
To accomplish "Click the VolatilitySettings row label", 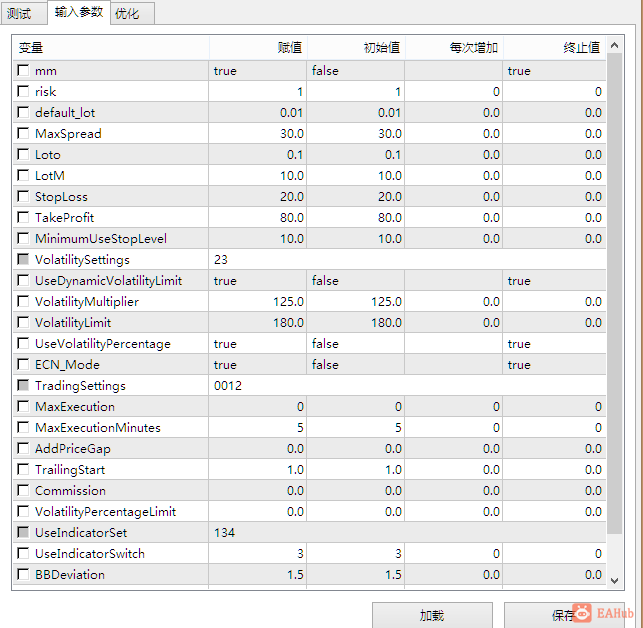I will pyautogui.click(x=82, y=260).
